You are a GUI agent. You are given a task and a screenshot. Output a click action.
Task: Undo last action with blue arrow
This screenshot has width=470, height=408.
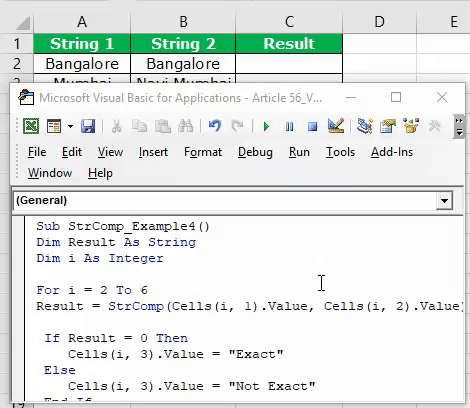pyautogui.click(x=215, y=126)
